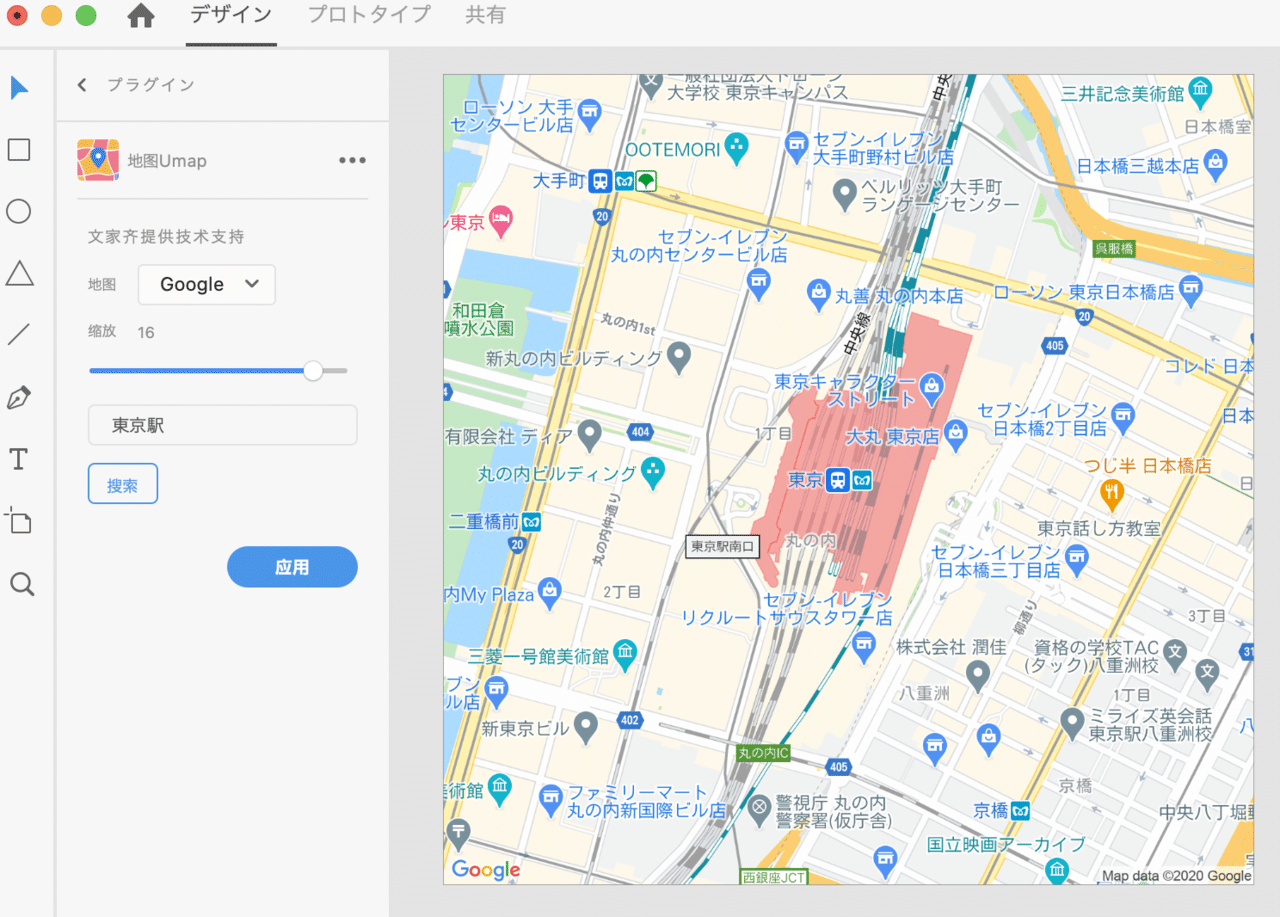Click the 大丸 東京店 shopping marker
The width and height of the screenshot is (1280, 917).
click(956, 434)
